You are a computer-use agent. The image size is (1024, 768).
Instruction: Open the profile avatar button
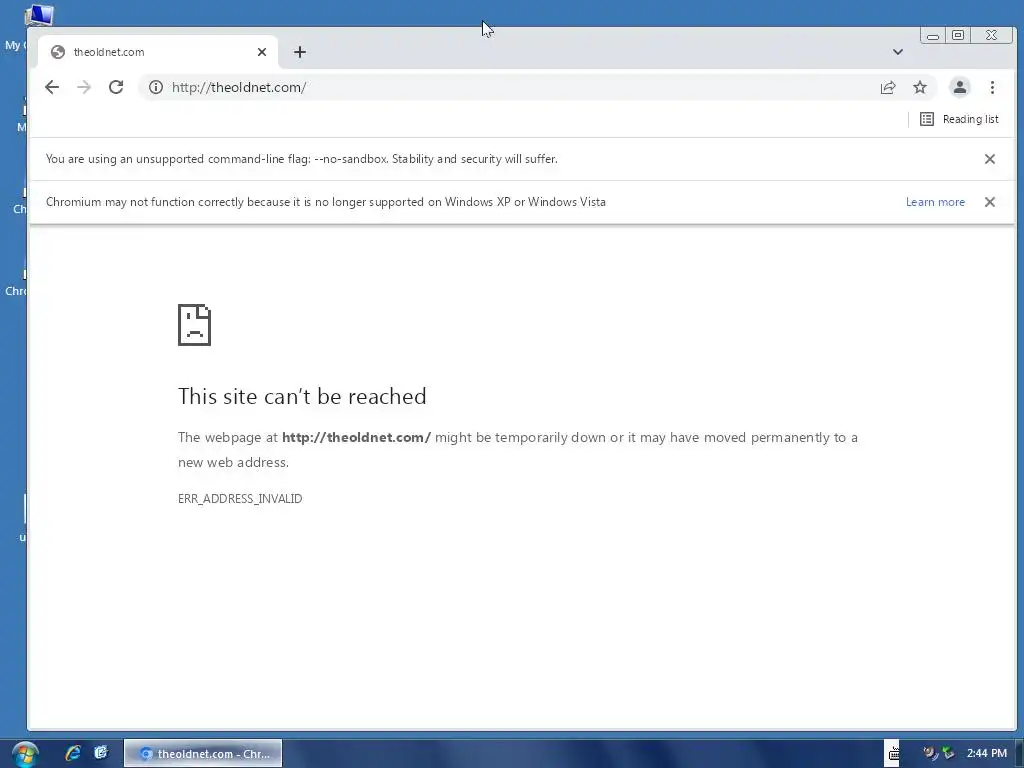(x=959, y=88)
